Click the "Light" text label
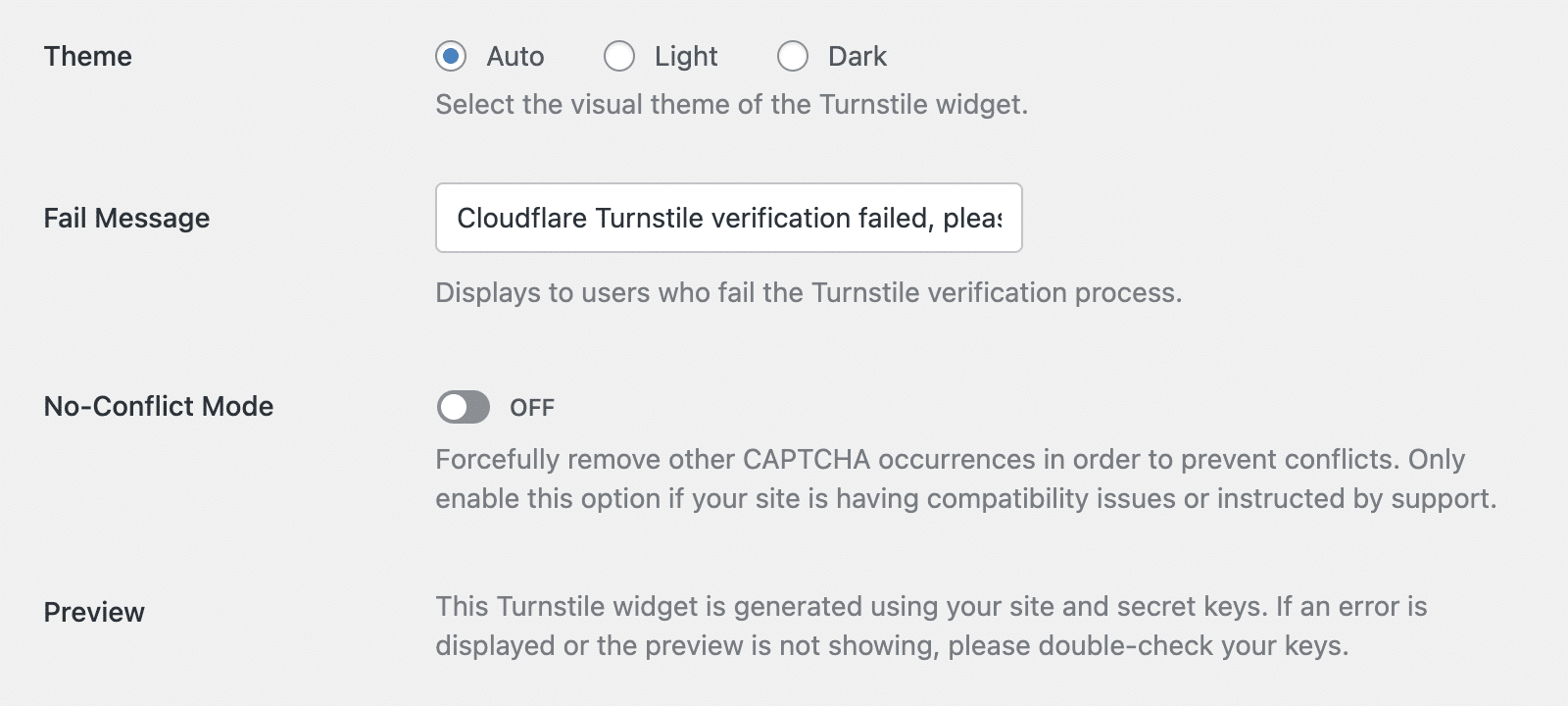 [686, 57]
